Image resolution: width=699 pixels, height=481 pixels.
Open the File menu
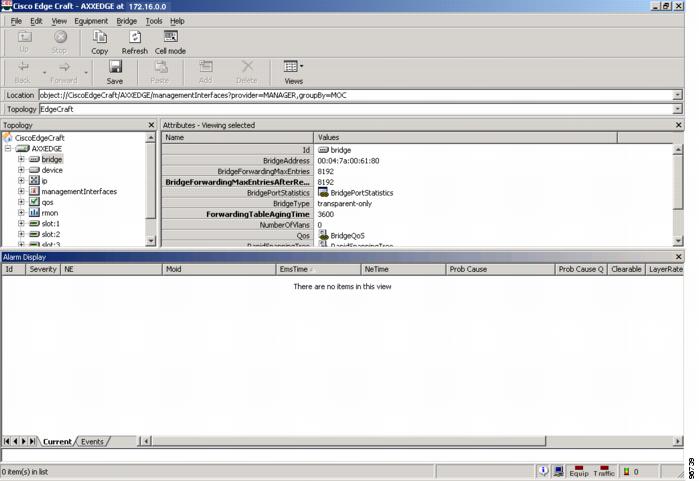pos(16,21)
